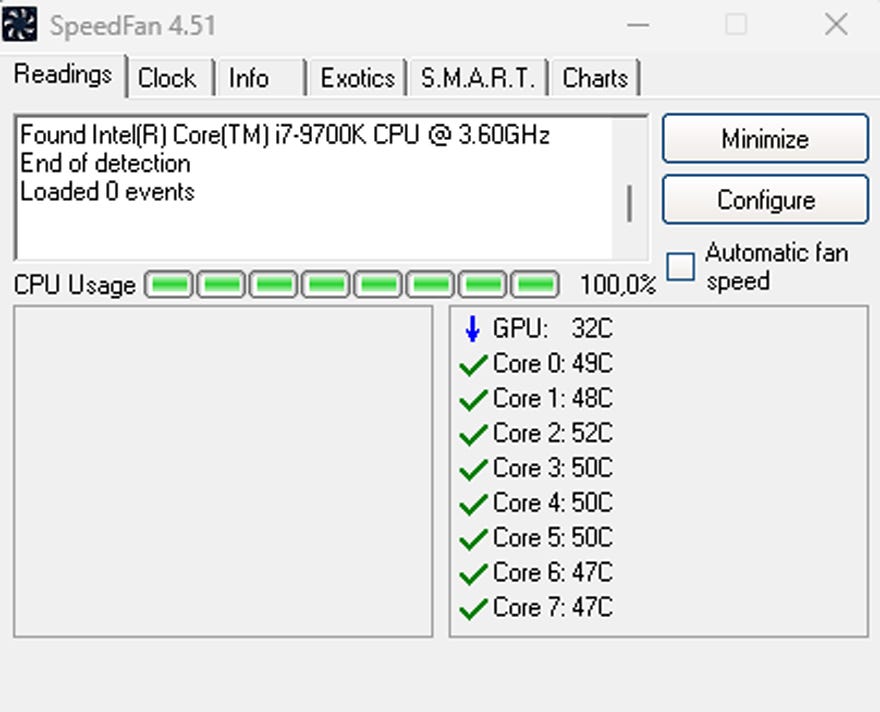Screen dimensions: 880x712
Task: Open the Info tab
Action: click(249, 78)
